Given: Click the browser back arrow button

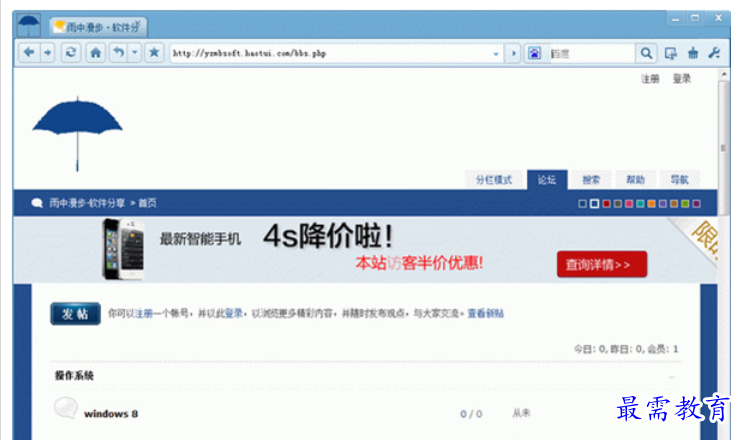Looking at the screenshot, I should [28, 53].
